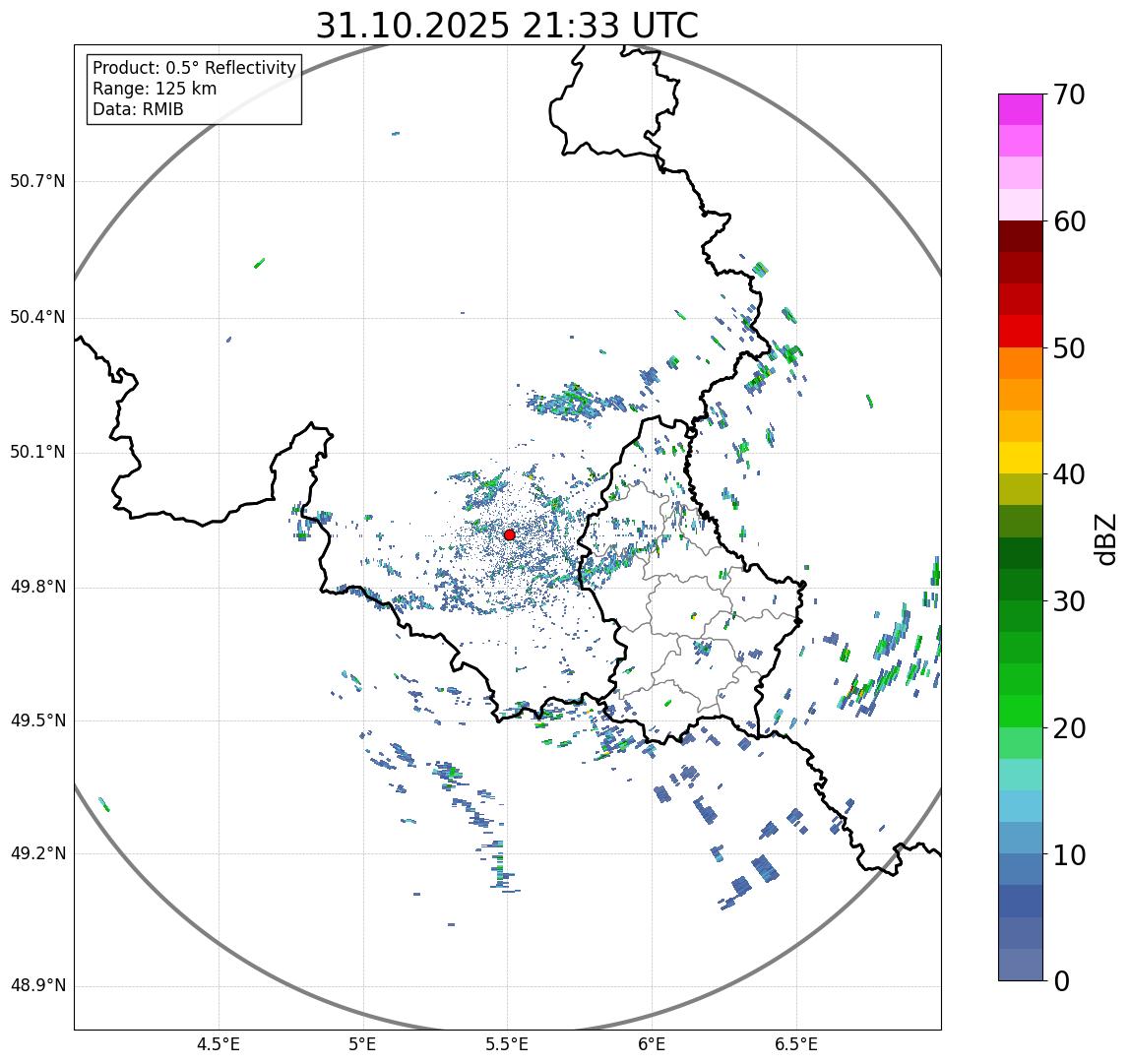The image size is (1130, 1064).
Task: Click the 49.8°N latitude label
Action: [x=37, y=587]
